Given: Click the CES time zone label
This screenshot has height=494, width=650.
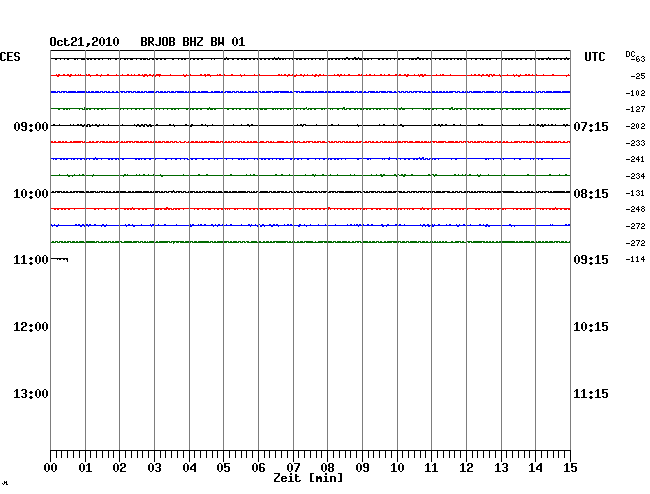Looking at the screenshot, I should point(10,57).
